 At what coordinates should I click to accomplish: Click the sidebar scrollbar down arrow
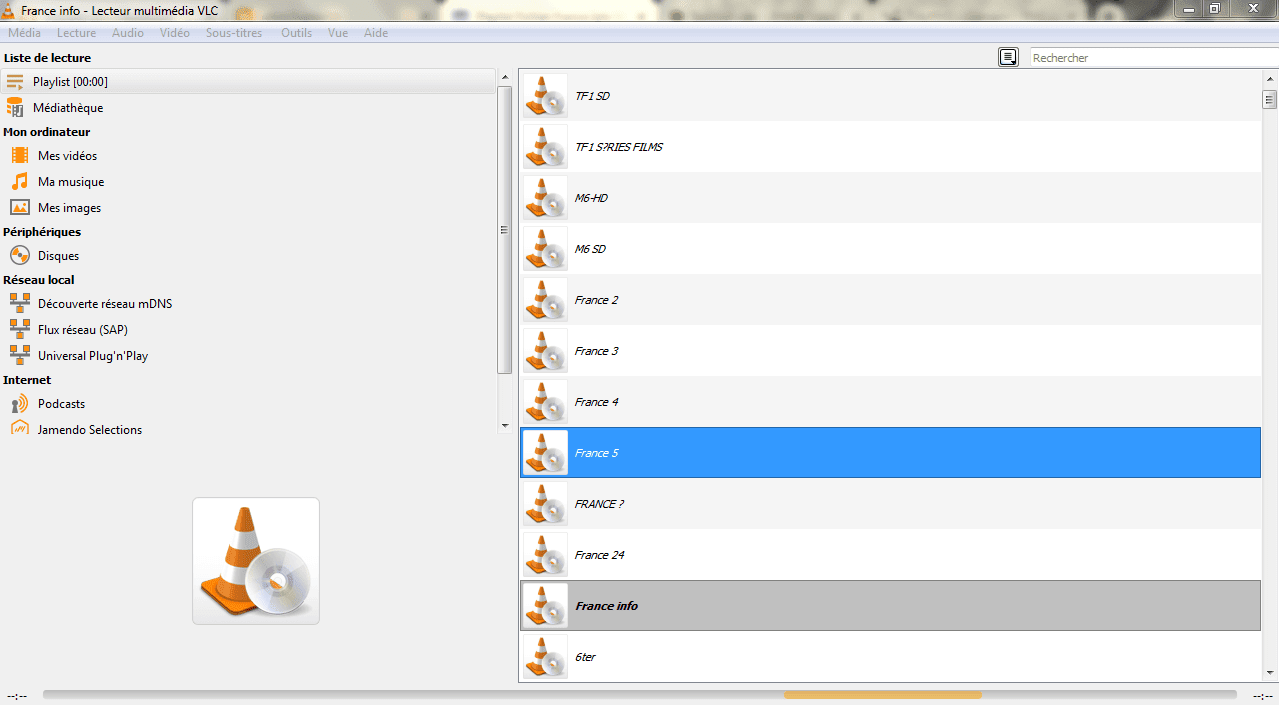(x=505, y=426)
